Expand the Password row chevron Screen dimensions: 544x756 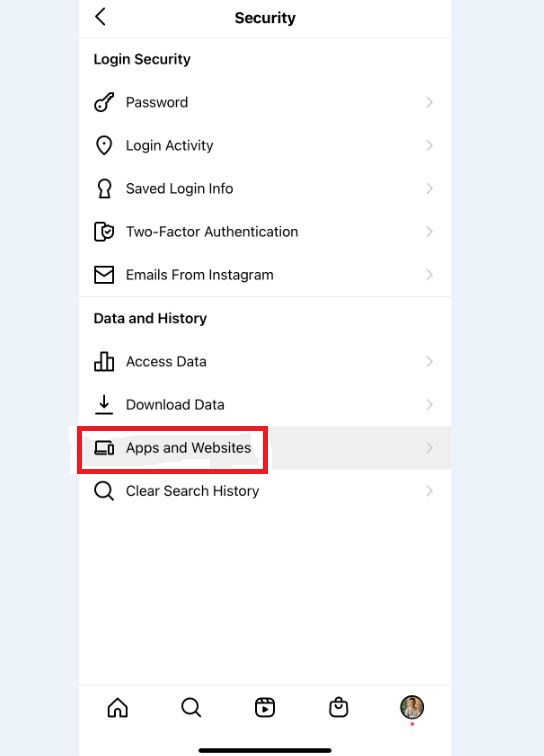[x=429, y=102]
